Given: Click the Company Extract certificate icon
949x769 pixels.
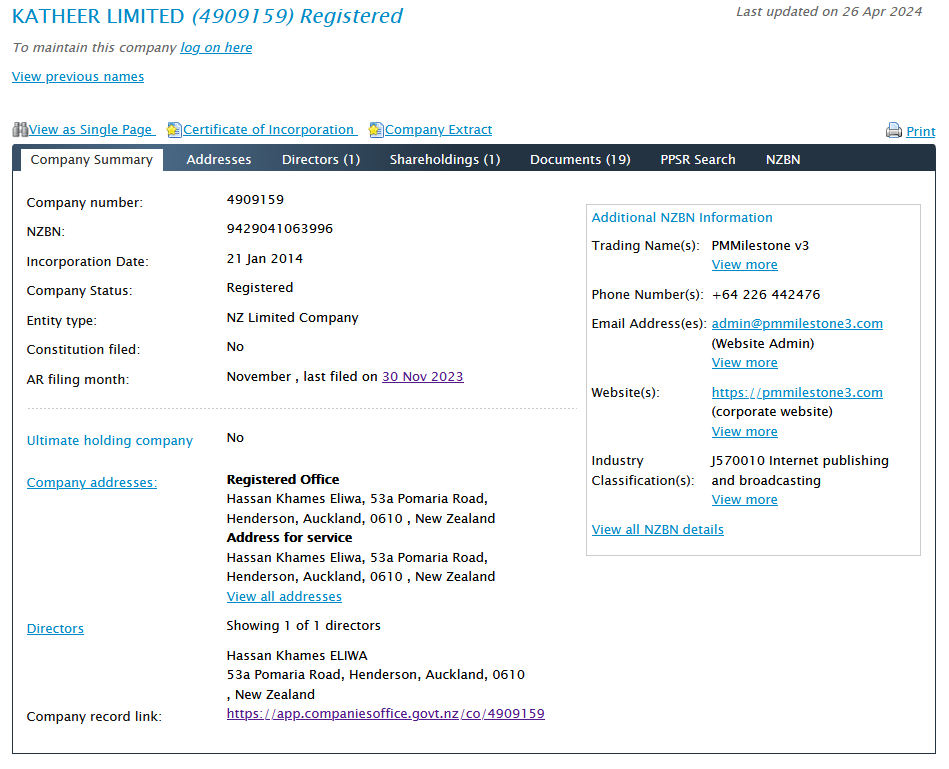Looking at the screenshot, I should (376, 129).
